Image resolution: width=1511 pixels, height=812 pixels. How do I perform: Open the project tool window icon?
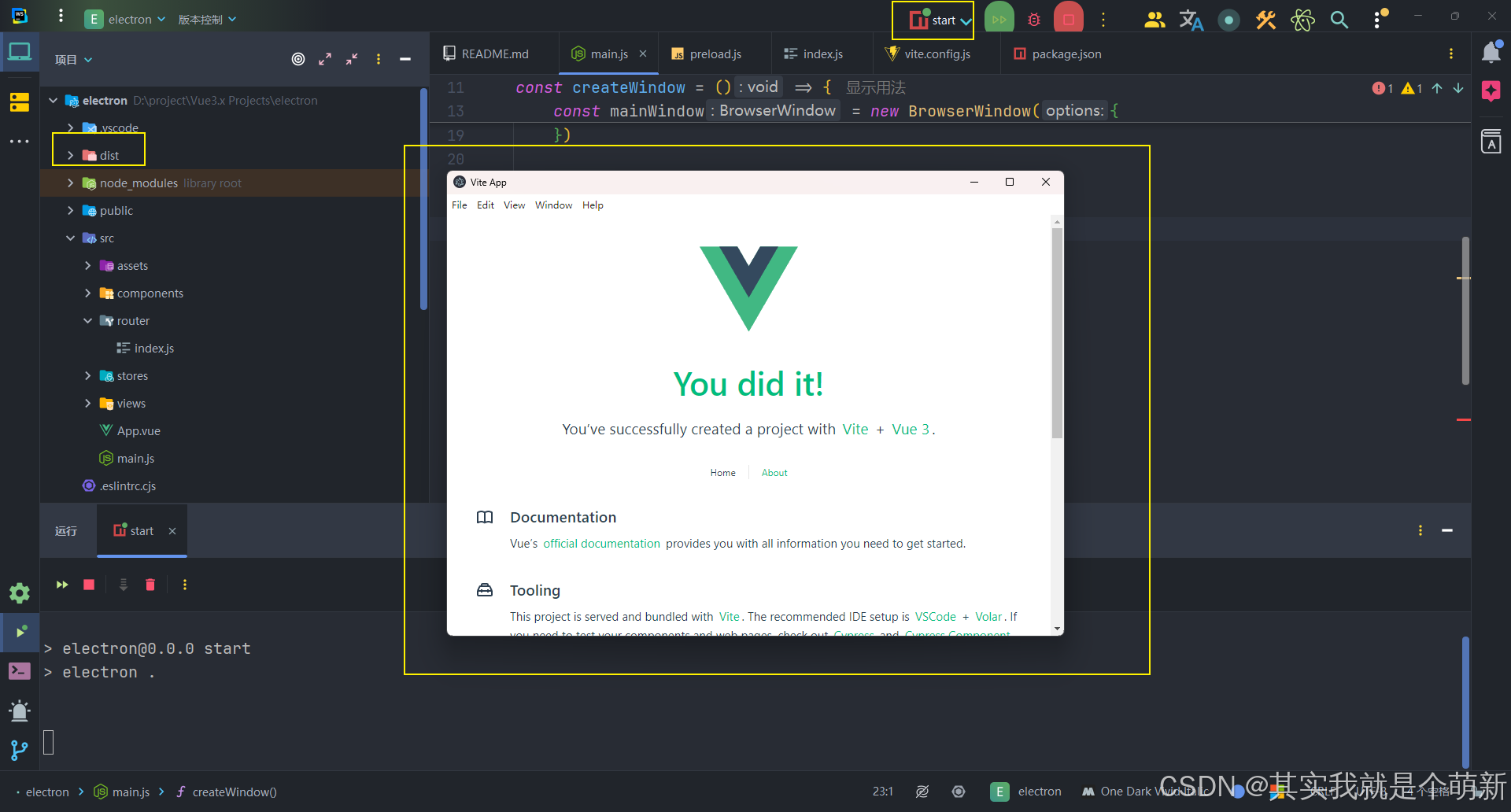pos(20,53)
